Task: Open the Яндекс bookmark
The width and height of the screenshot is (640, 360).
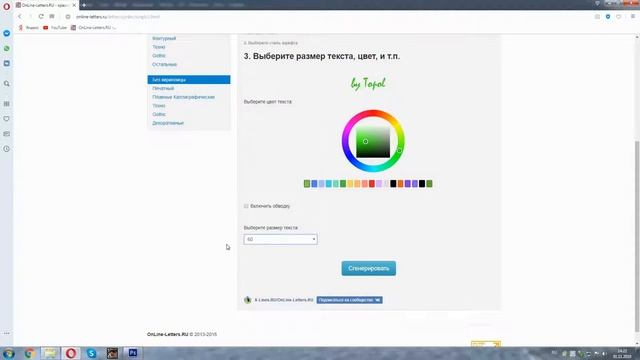Action: [x=28, y=28]
